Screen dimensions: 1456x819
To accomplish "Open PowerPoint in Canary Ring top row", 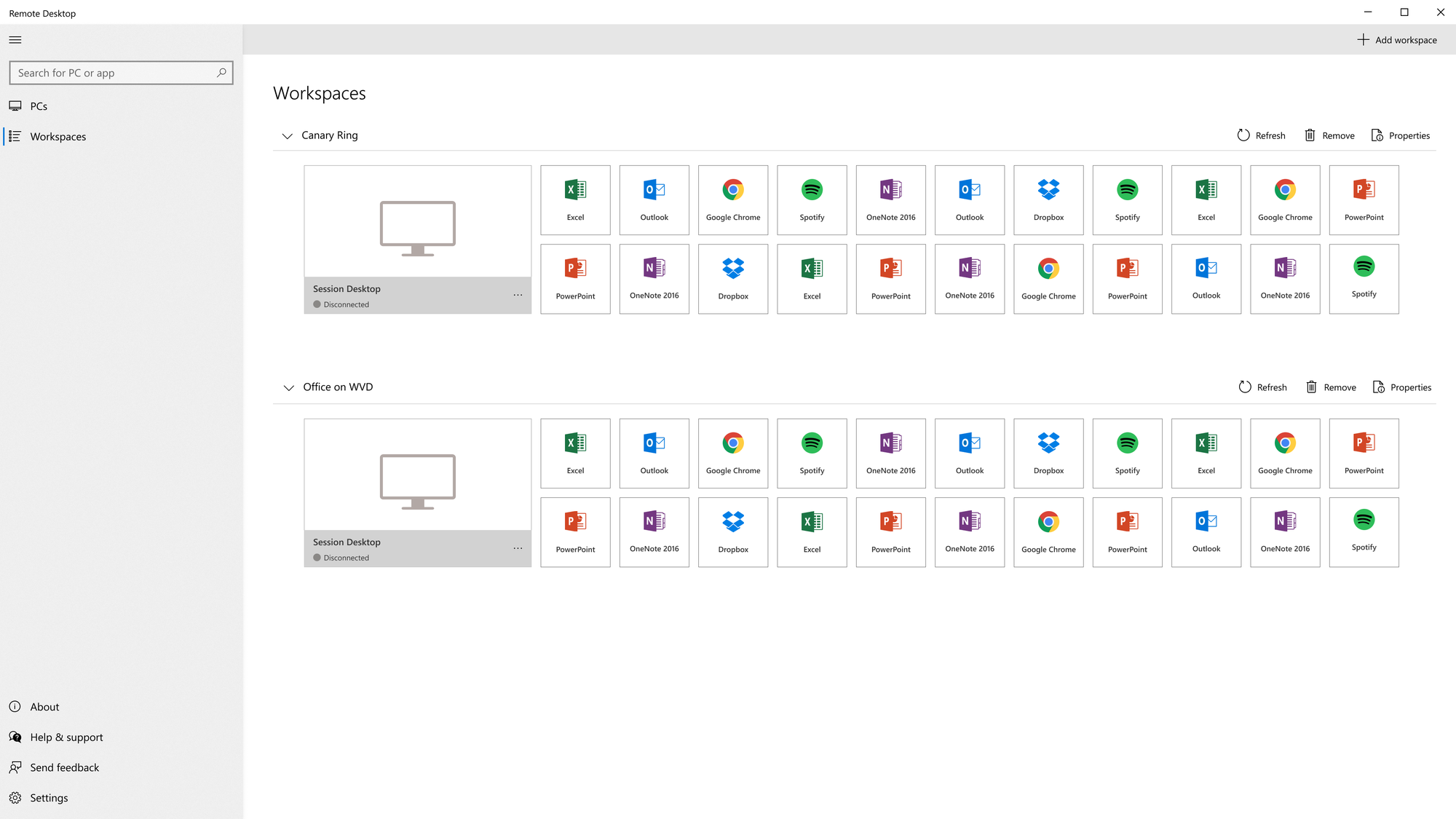I will click(1364, 200).
